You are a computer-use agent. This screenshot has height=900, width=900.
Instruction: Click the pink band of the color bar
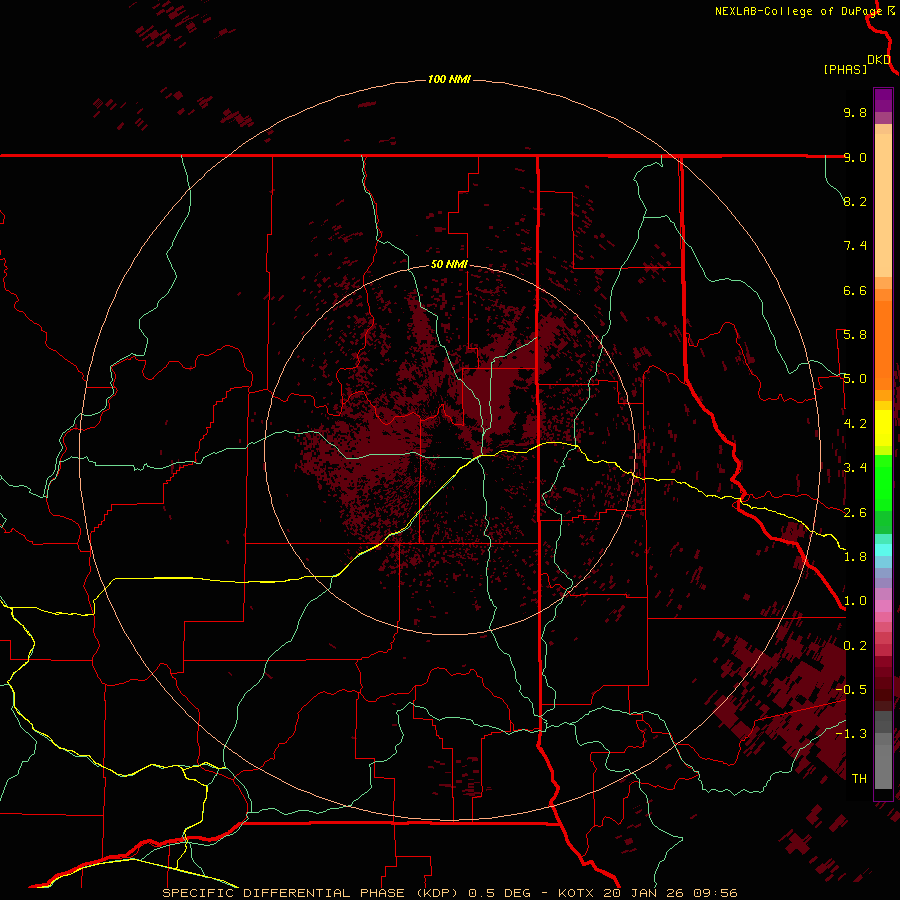(883, 606)
